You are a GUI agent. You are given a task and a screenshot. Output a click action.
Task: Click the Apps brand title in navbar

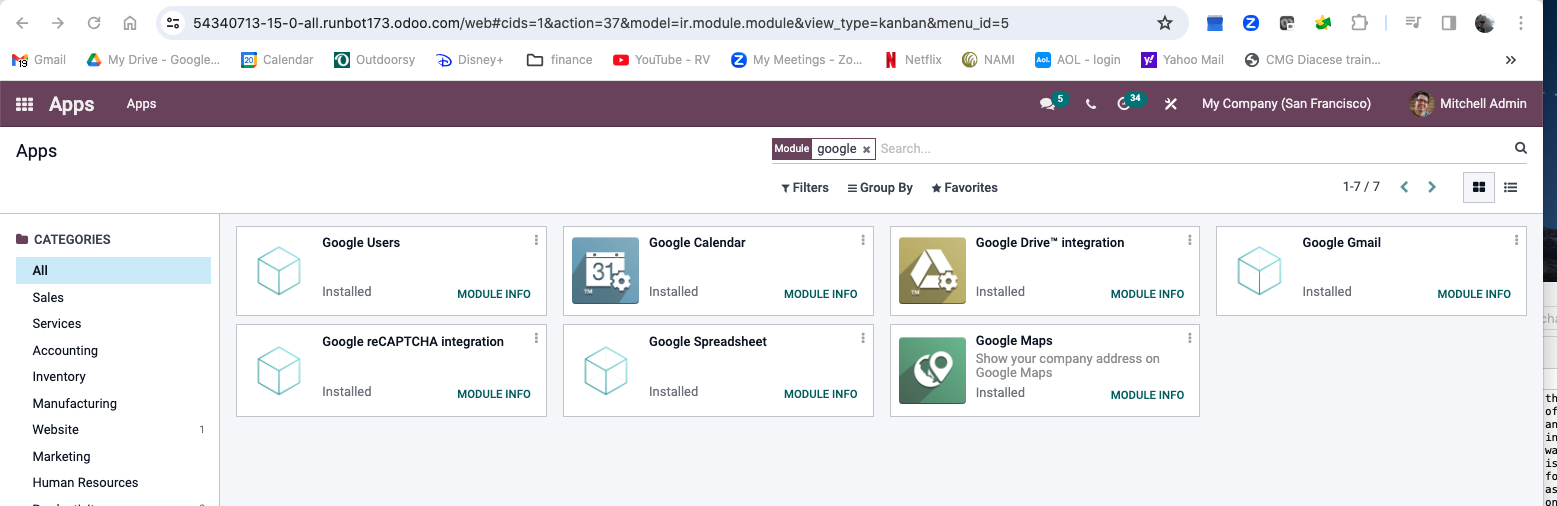tap(72, 104)
